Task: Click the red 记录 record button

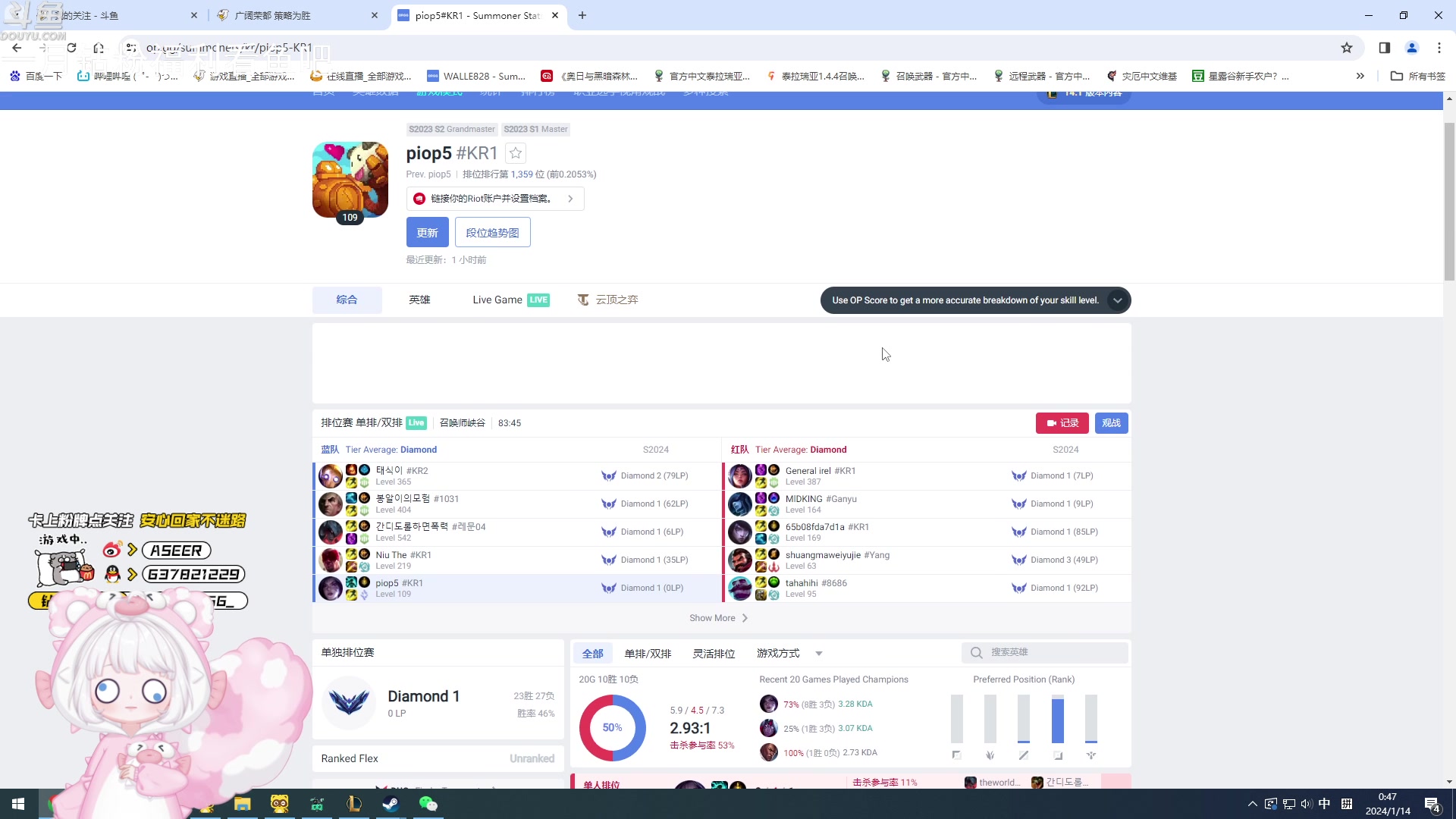Action: [1062, 423]
